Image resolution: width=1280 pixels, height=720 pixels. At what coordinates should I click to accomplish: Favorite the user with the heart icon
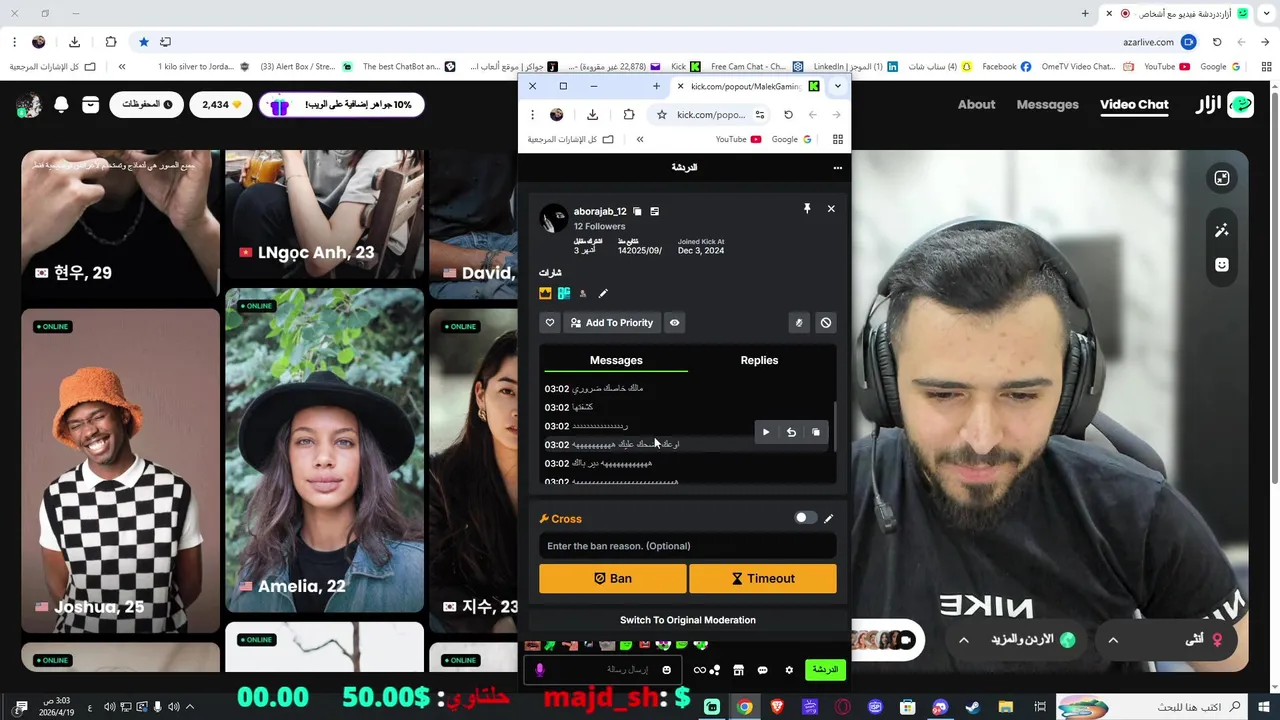(550, 323)
